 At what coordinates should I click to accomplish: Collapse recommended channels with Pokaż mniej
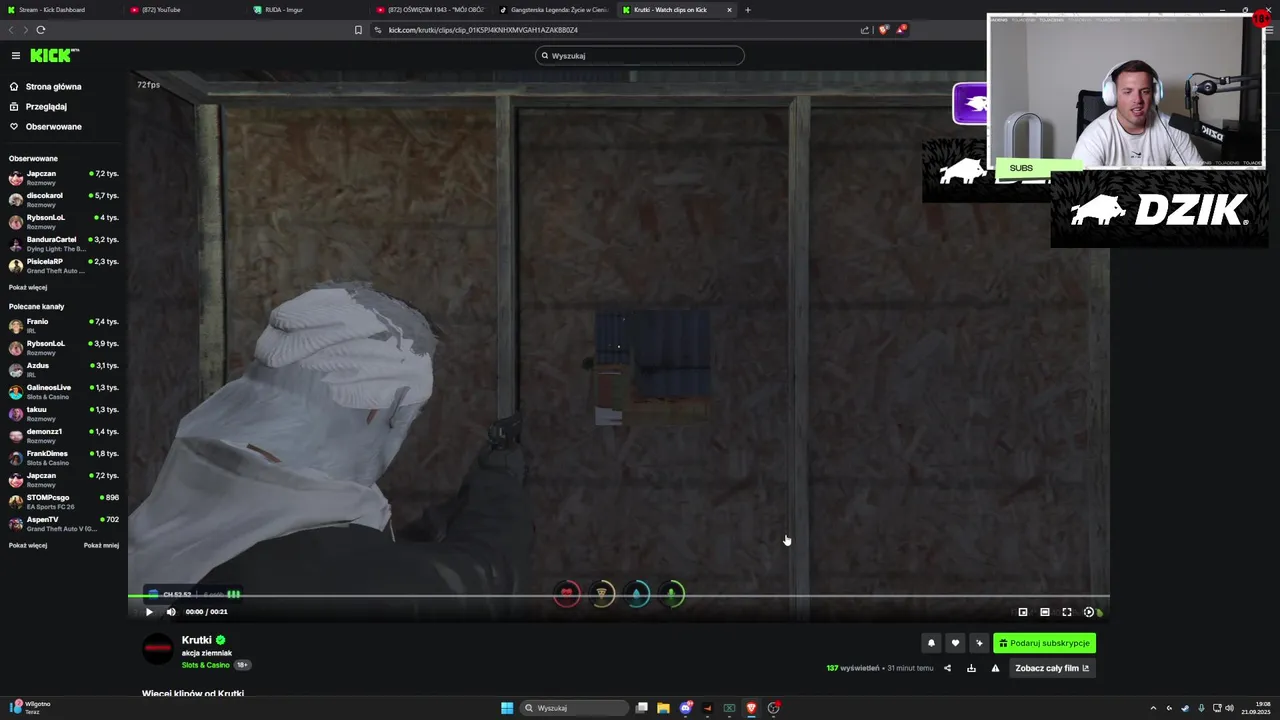[x=101, y=545]
